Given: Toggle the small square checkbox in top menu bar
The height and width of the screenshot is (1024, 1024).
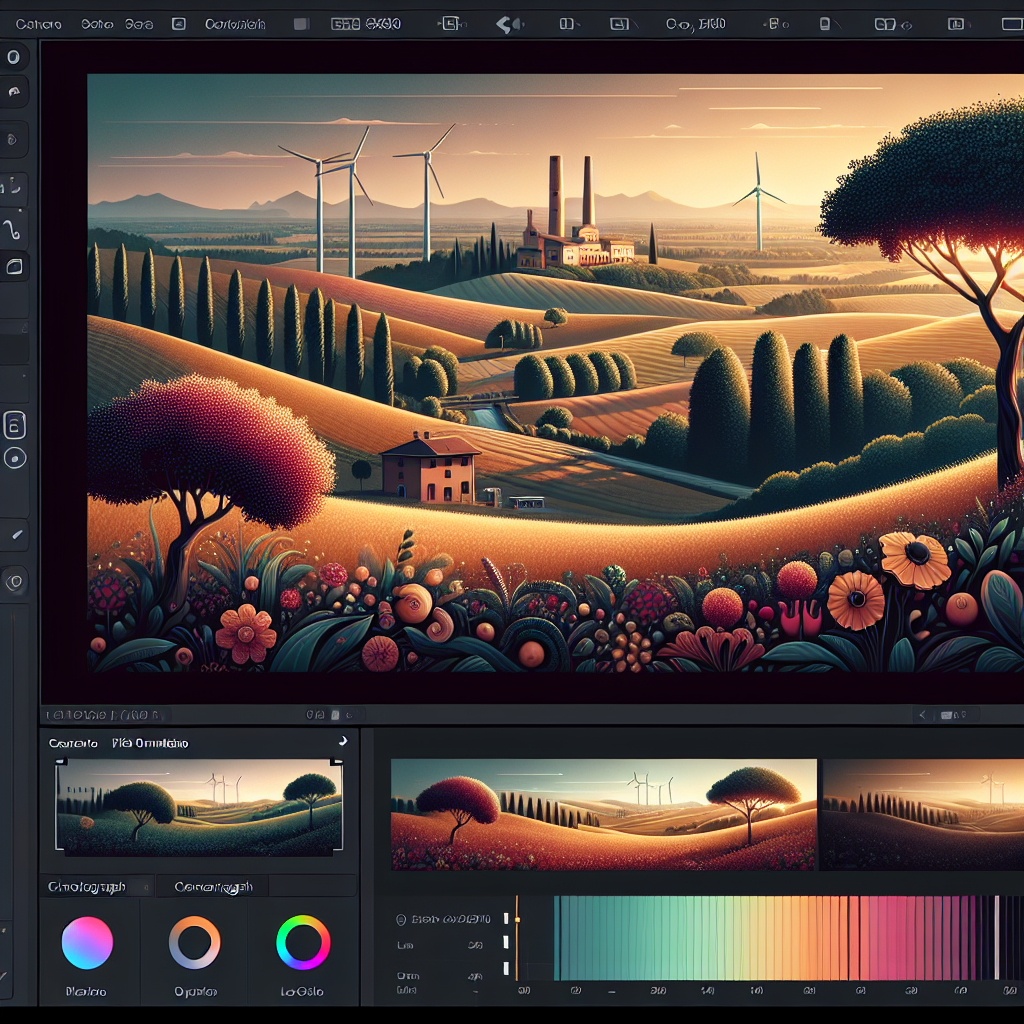Looking at the screenshot, I should [x=178, y=24].
